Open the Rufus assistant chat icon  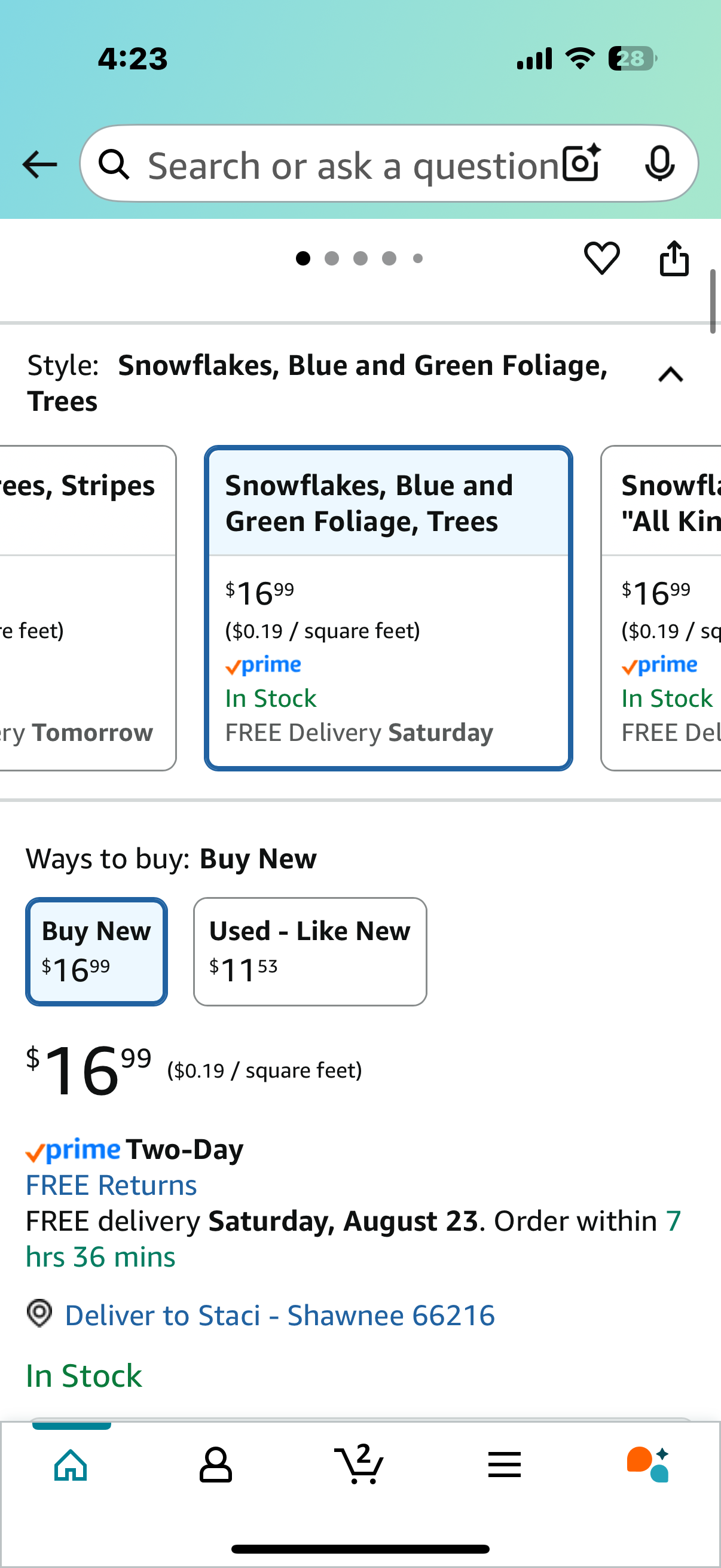tap(648, 1464)
